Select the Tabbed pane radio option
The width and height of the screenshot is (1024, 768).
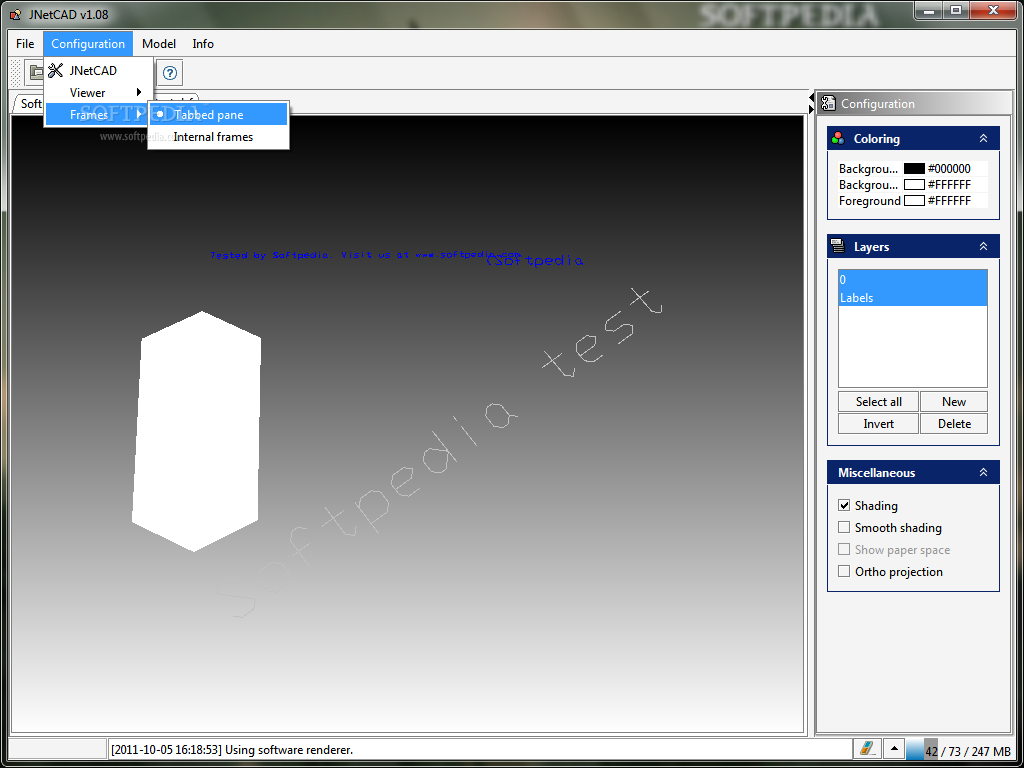point(219,114)
